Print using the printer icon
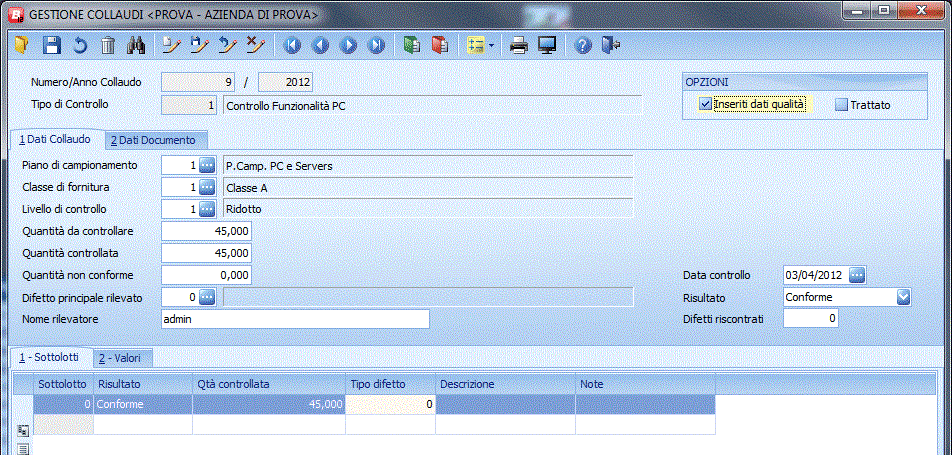The width and height of the screenshot is (952, 455). click(x=519, y=46)
